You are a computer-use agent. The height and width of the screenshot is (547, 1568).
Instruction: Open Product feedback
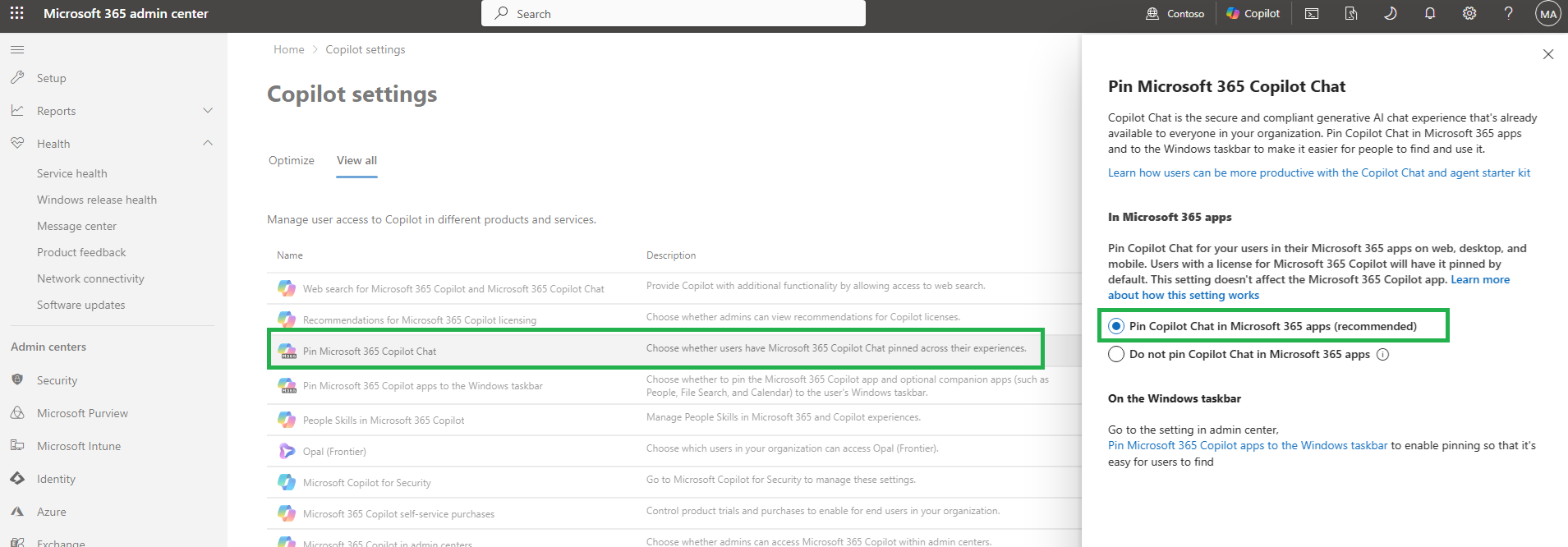81,252
